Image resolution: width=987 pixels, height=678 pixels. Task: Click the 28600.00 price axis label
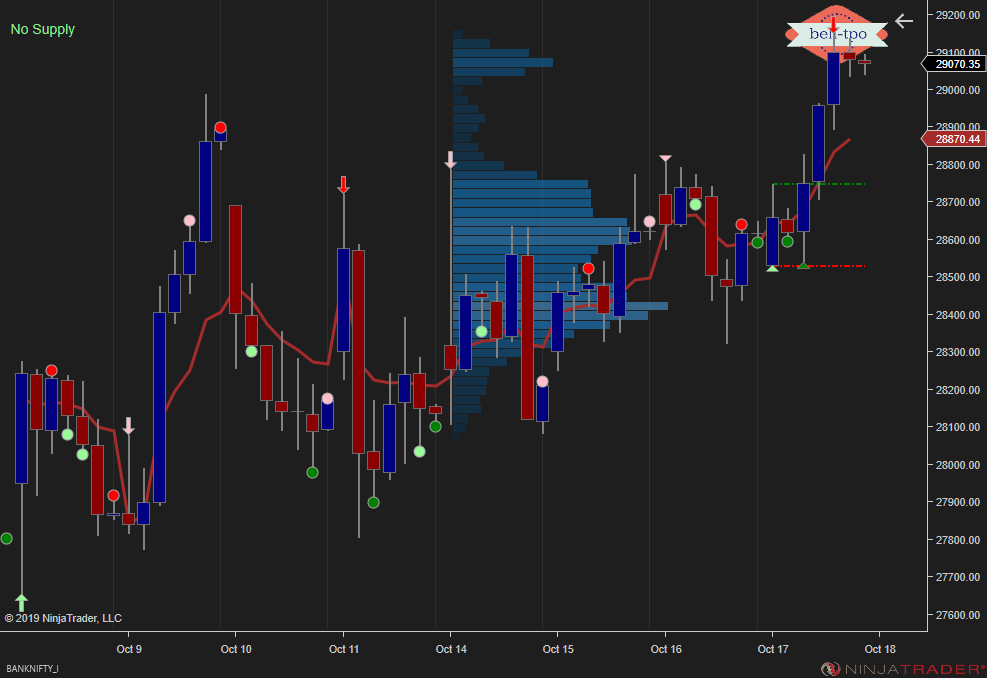click(x=957, y=240)
